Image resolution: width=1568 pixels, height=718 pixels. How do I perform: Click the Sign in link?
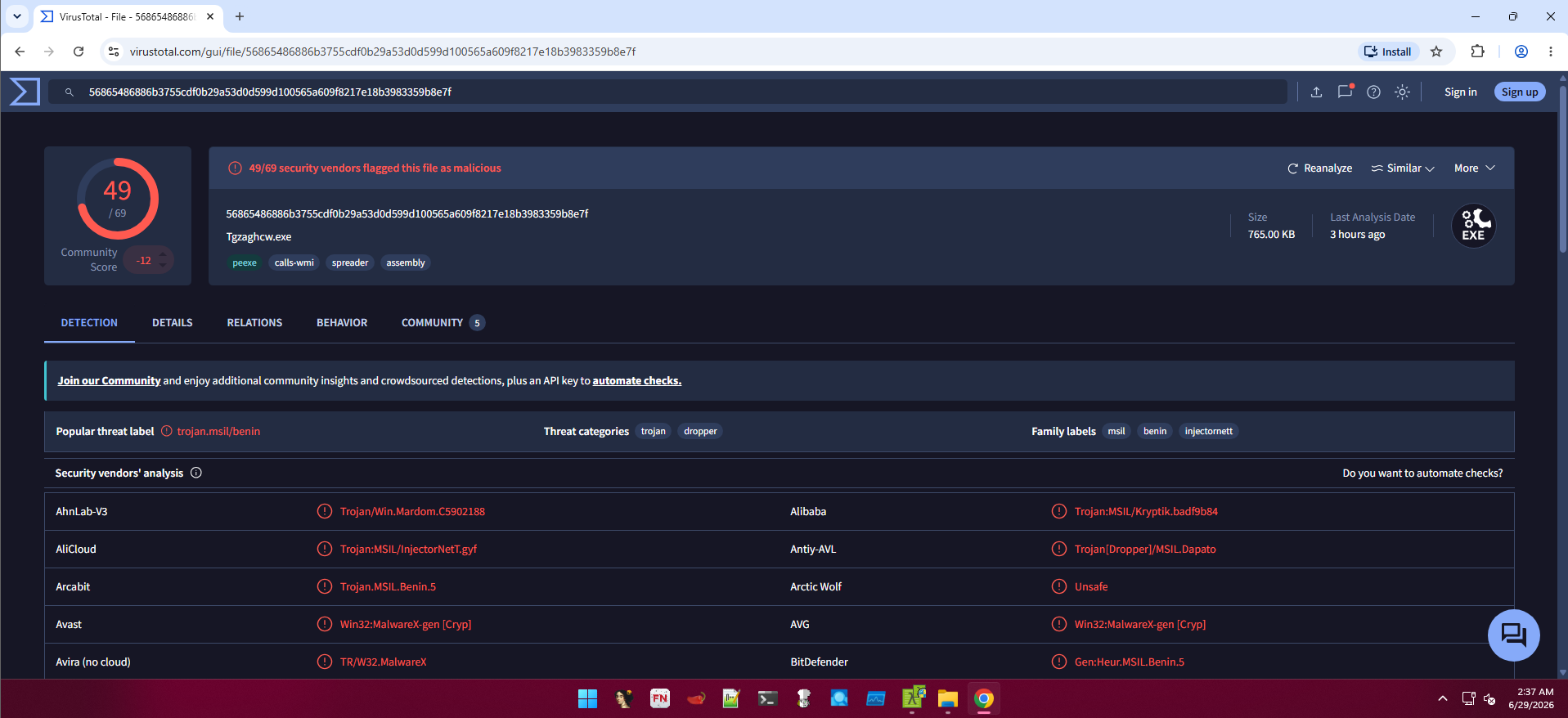click(1460, 92)
